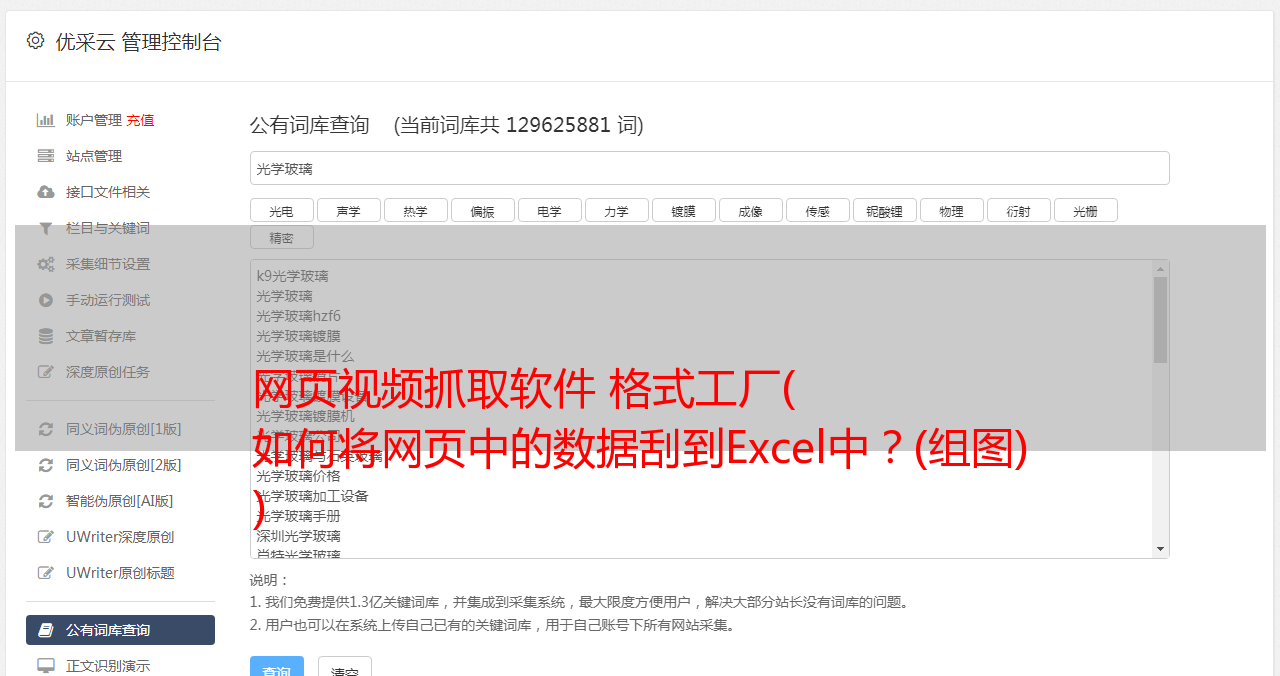Click the 光电 keyword tag button
1280x676 pixels.
(x=282, y=210)
